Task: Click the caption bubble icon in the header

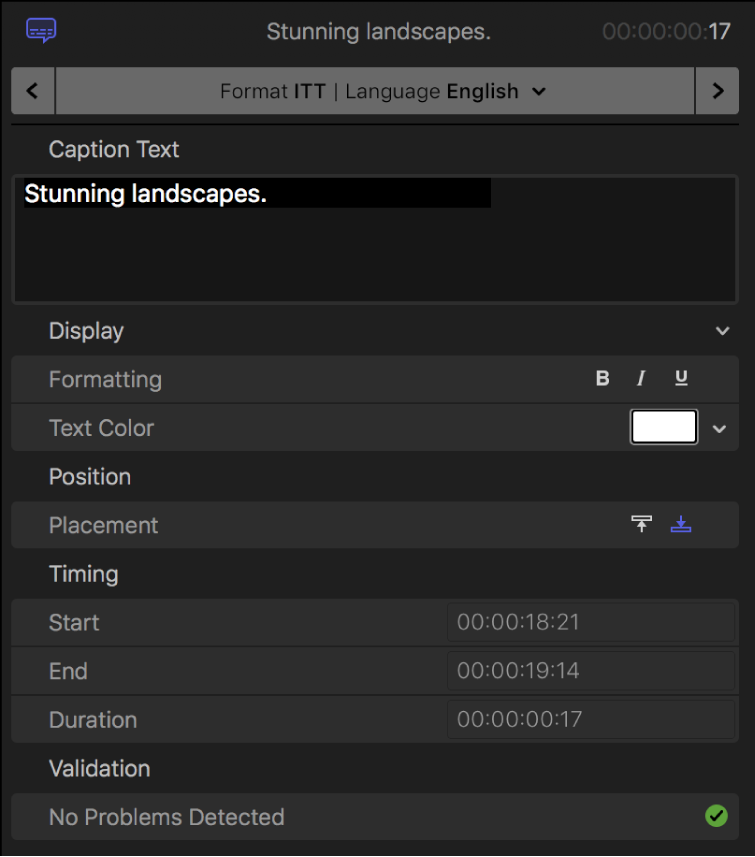Action: pos(41,30)
